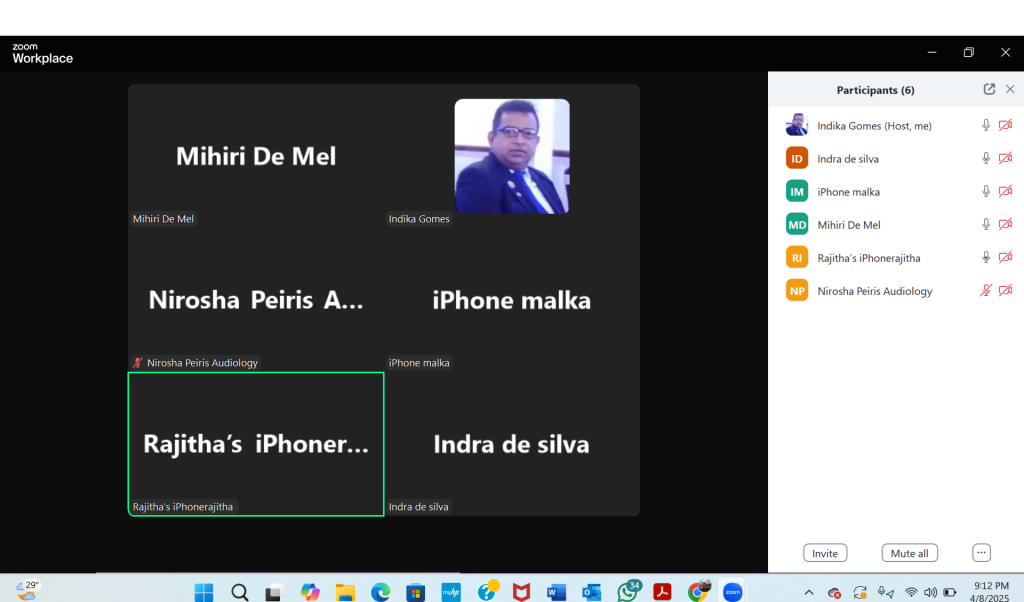Image resolution: width=1024 pixels, height=602 pixels.
Task: Open Task View on the taskbar
Action: coord(274,592)
